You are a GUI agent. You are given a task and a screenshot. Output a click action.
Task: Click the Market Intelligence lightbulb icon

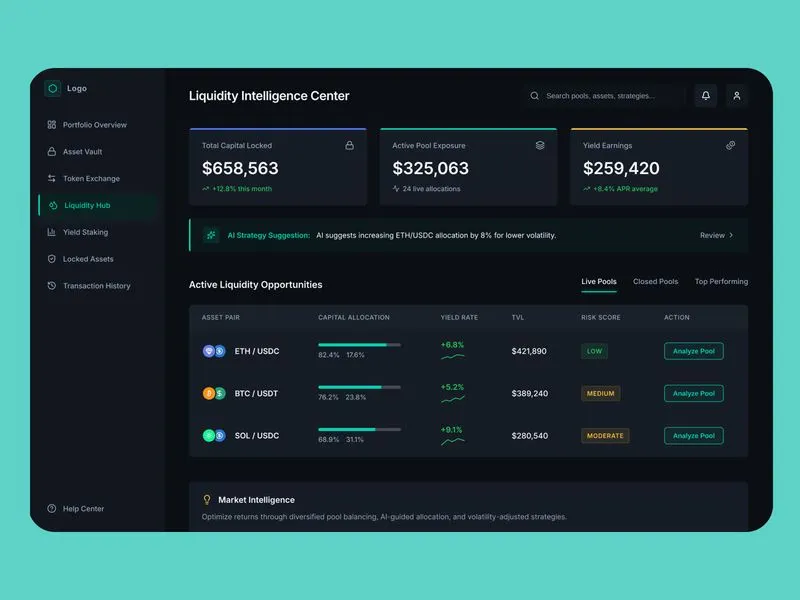(x=207, y=499)
